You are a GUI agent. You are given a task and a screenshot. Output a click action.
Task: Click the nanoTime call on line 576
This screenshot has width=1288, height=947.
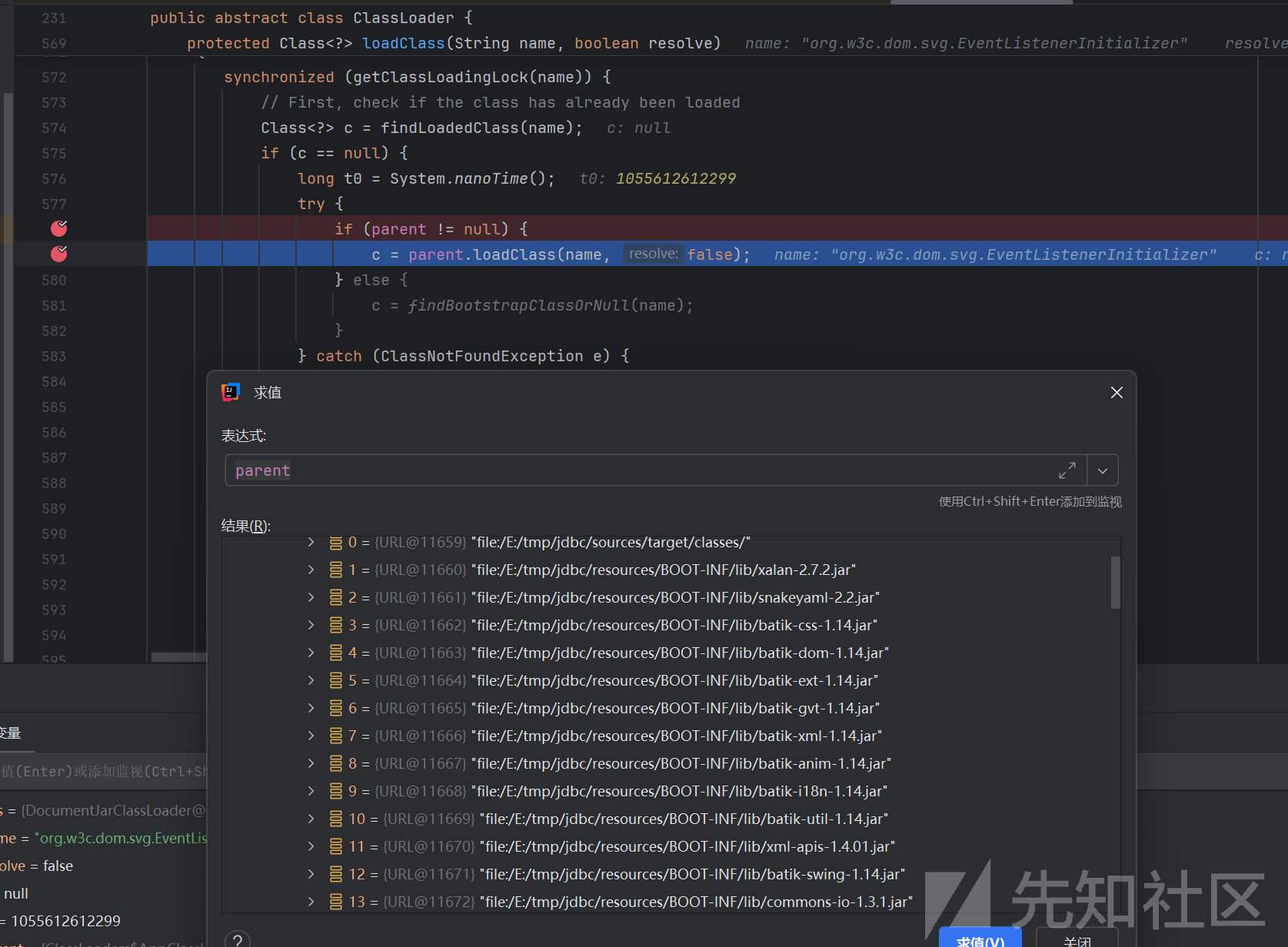pos(491,178)
